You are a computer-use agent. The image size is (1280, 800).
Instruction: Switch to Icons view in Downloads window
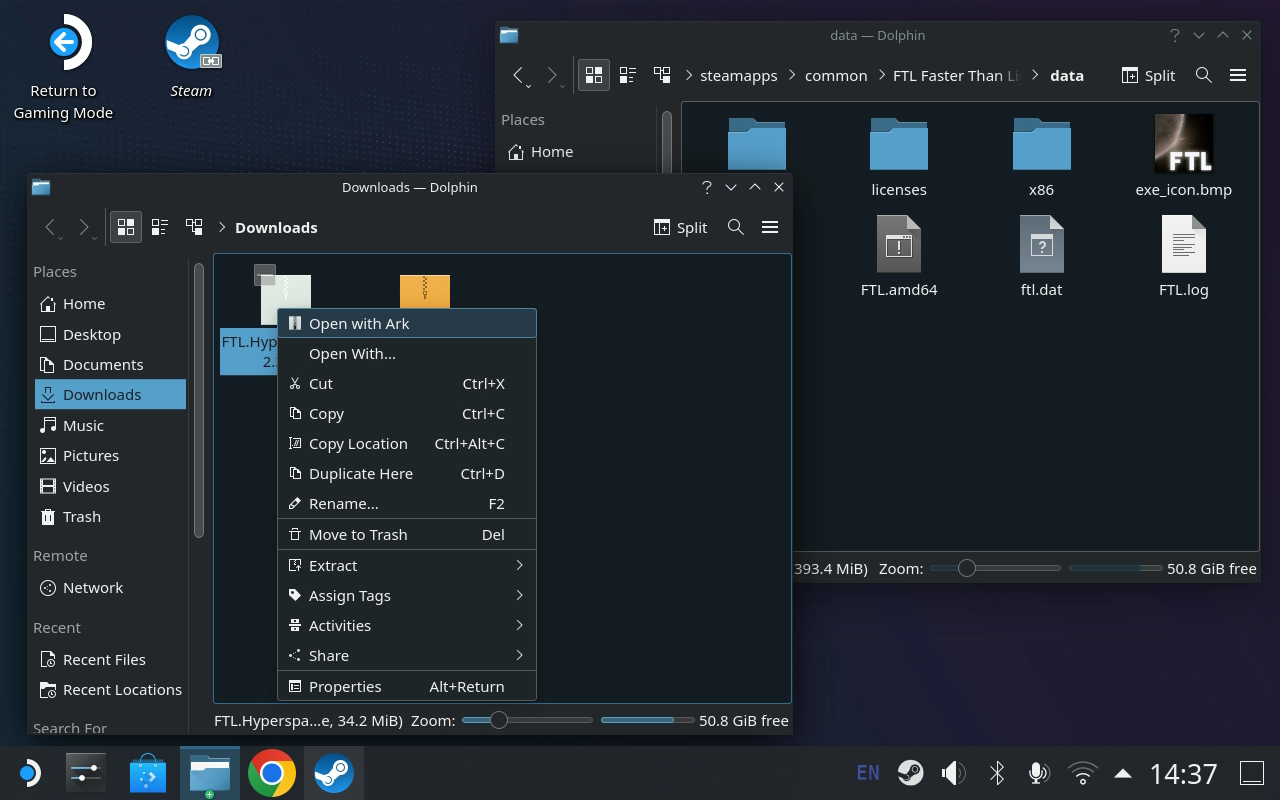pos(126,227)
